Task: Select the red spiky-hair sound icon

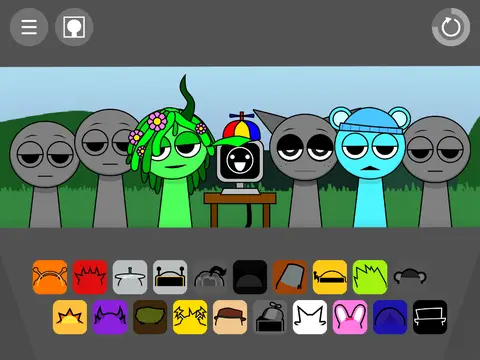Action: click(90, 277)
